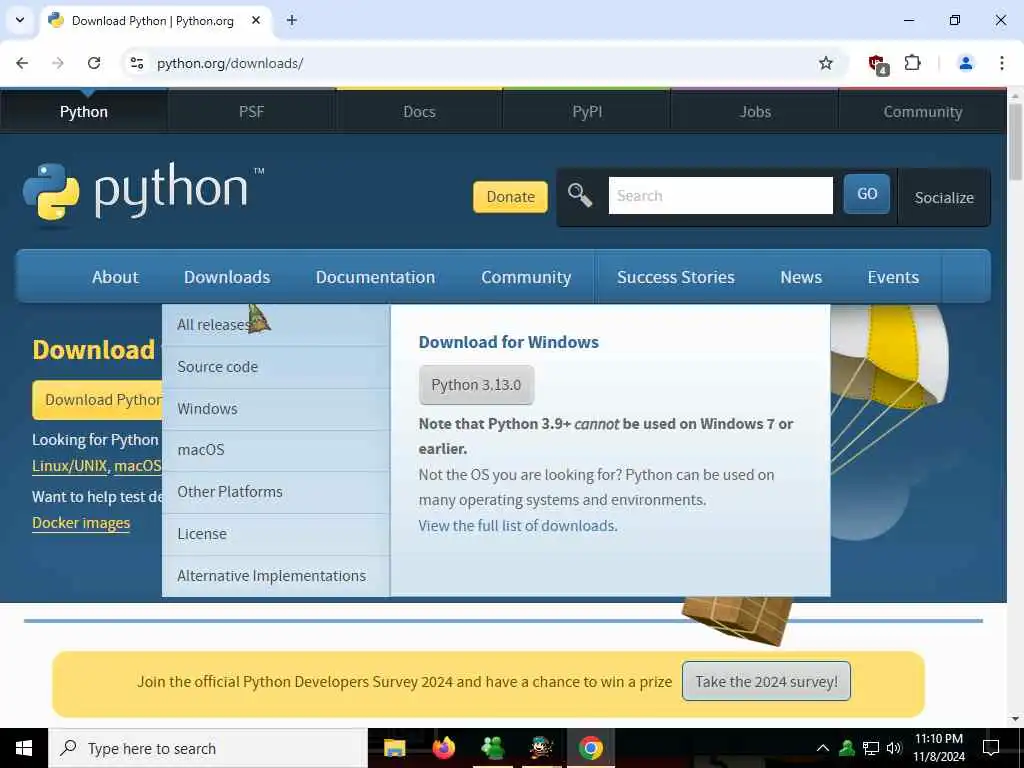
Task: Click the Donate button
Action: (x=510, y=197)
